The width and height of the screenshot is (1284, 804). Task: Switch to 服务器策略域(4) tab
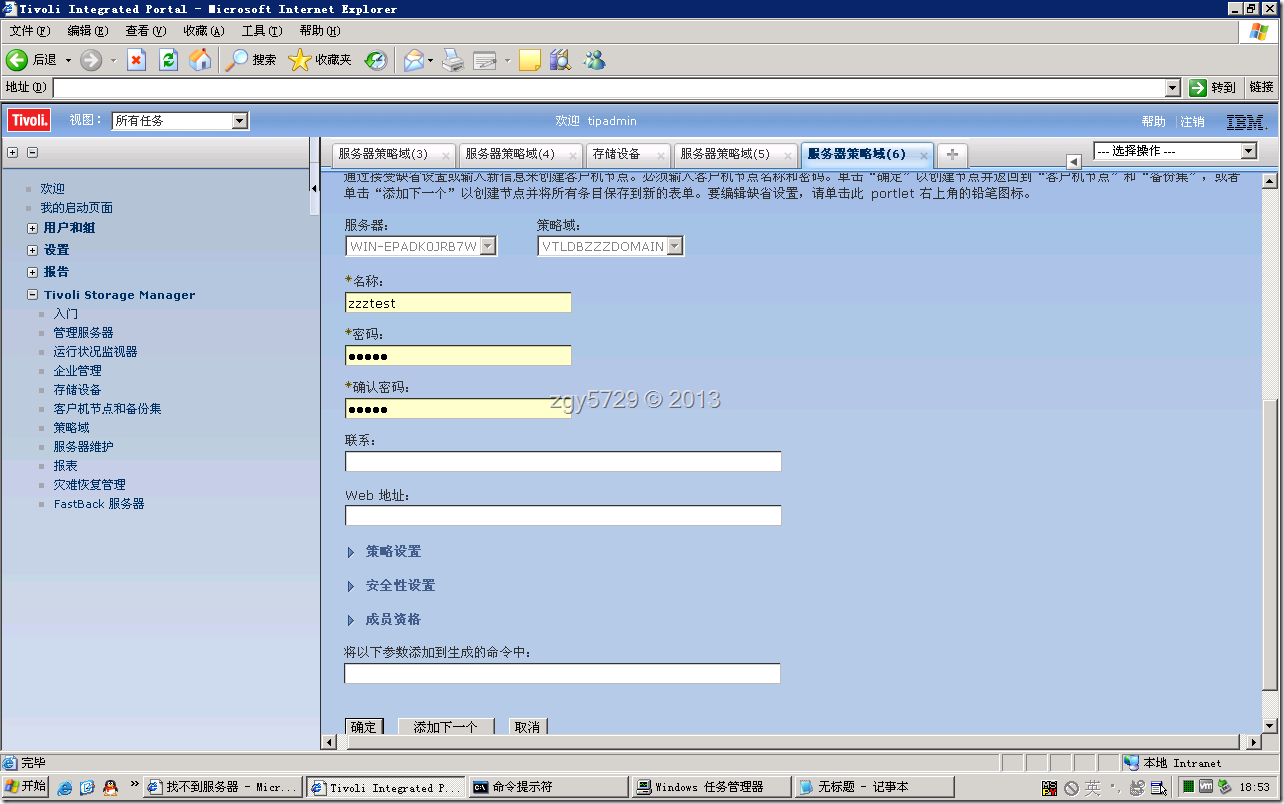tap(510, 154)
